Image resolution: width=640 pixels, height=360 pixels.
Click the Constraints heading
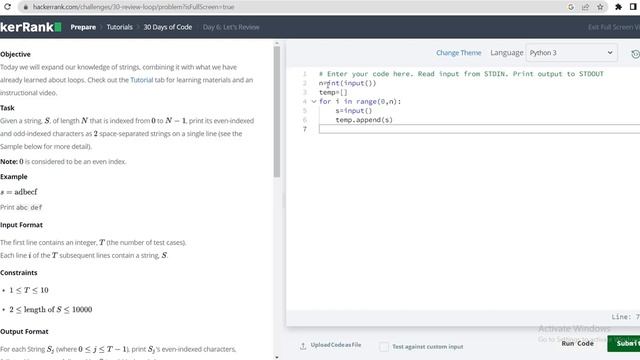(19, 273)
